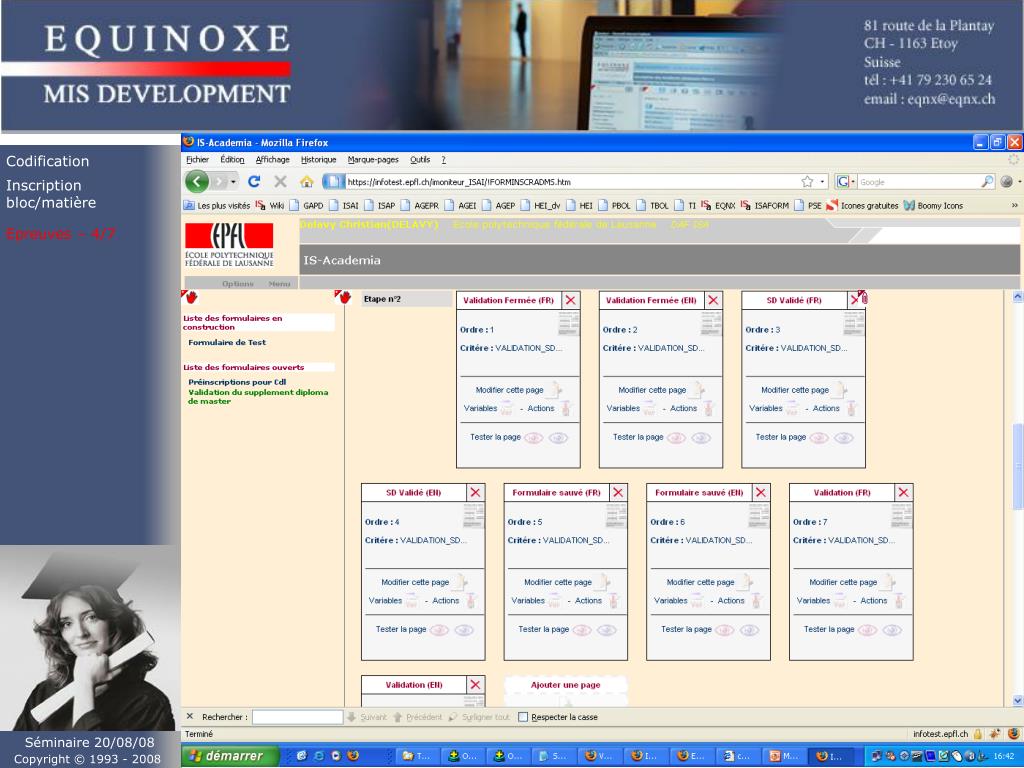
Task: Open the Édition menu
Action: [232, 159]
